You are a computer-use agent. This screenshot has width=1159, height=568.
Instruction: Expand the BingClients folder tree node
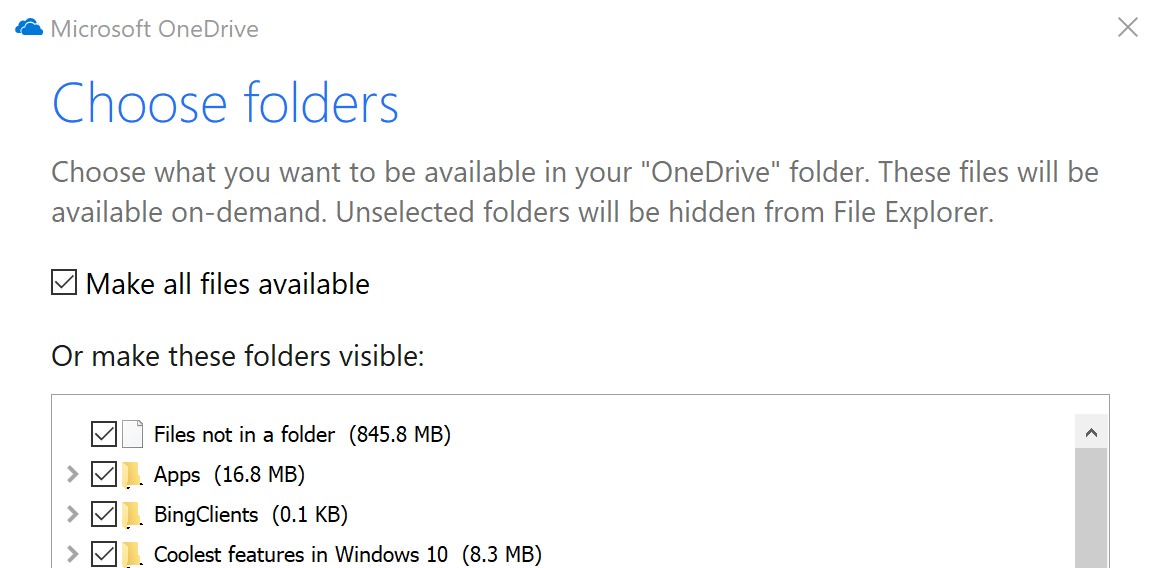[72, 514]
